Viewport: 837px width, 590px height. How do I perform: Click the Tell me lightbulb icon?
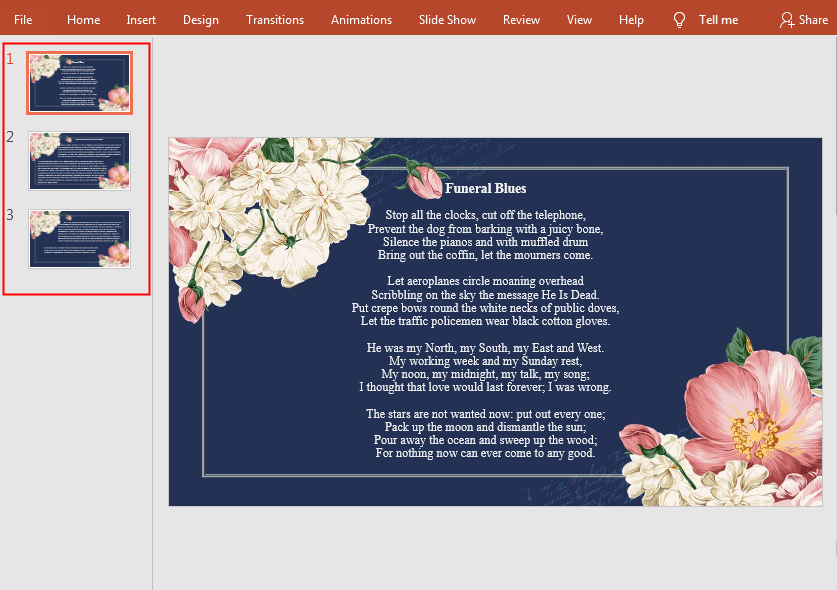coord(679,20)
